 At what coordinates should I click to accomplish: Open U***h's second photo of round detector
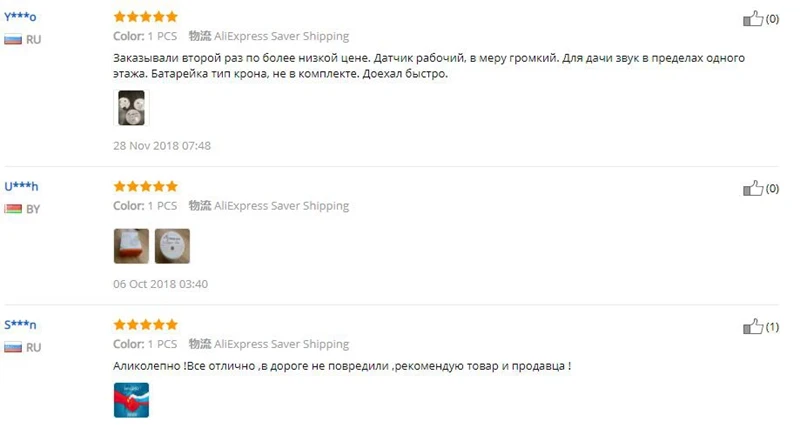click(x=172, y=246)
